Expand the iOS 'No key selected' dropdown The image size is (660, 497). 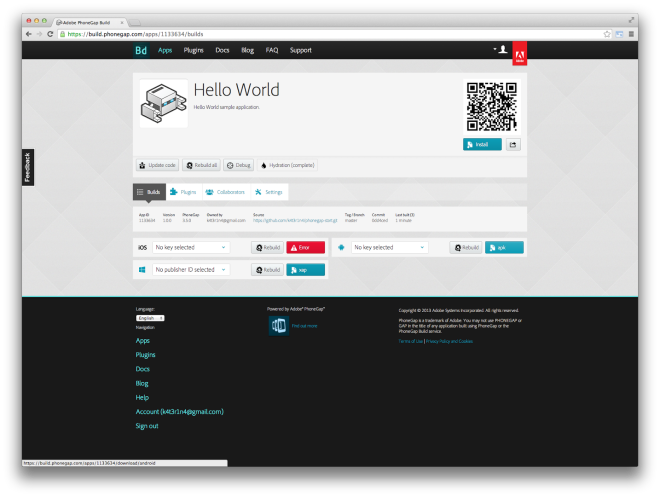(x=191, y=247)
